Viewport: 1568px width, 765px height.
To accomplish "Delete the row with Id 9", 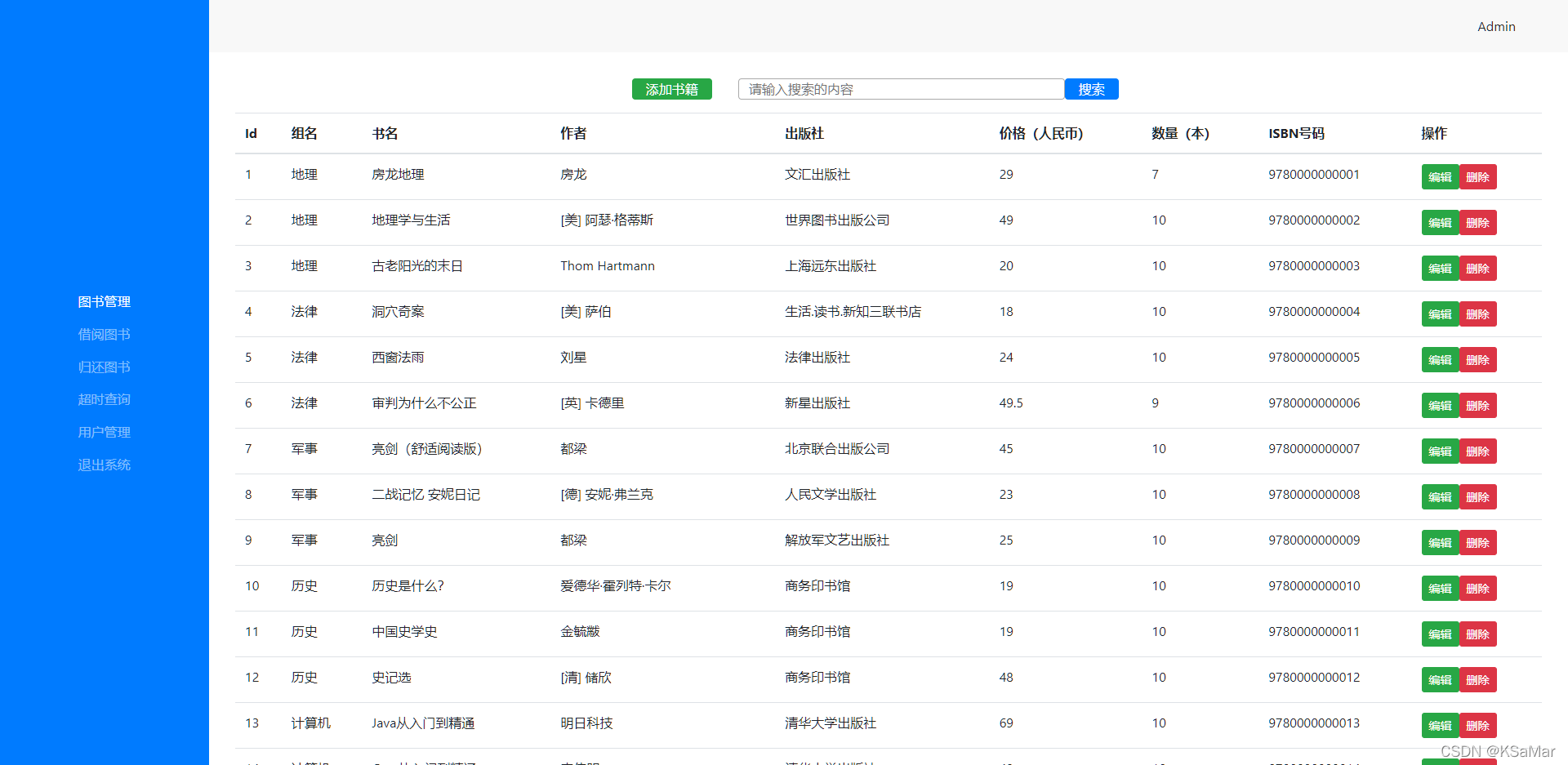I will (x=1477, y=542).
